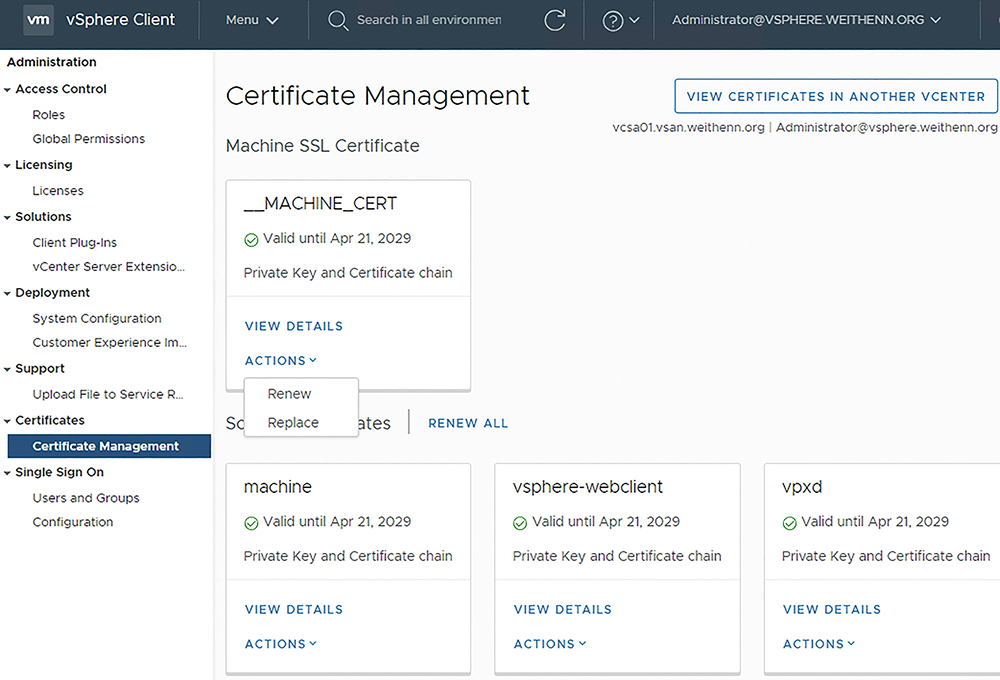Screen dimensions: 1000x680
Task: Click the Administration sidebar heading
Action: coord(52,62)
